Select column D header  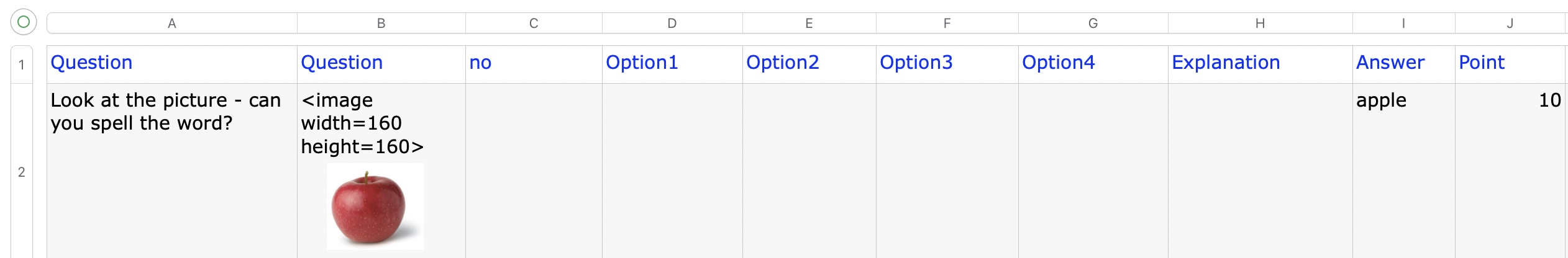[x=672, y=24]
